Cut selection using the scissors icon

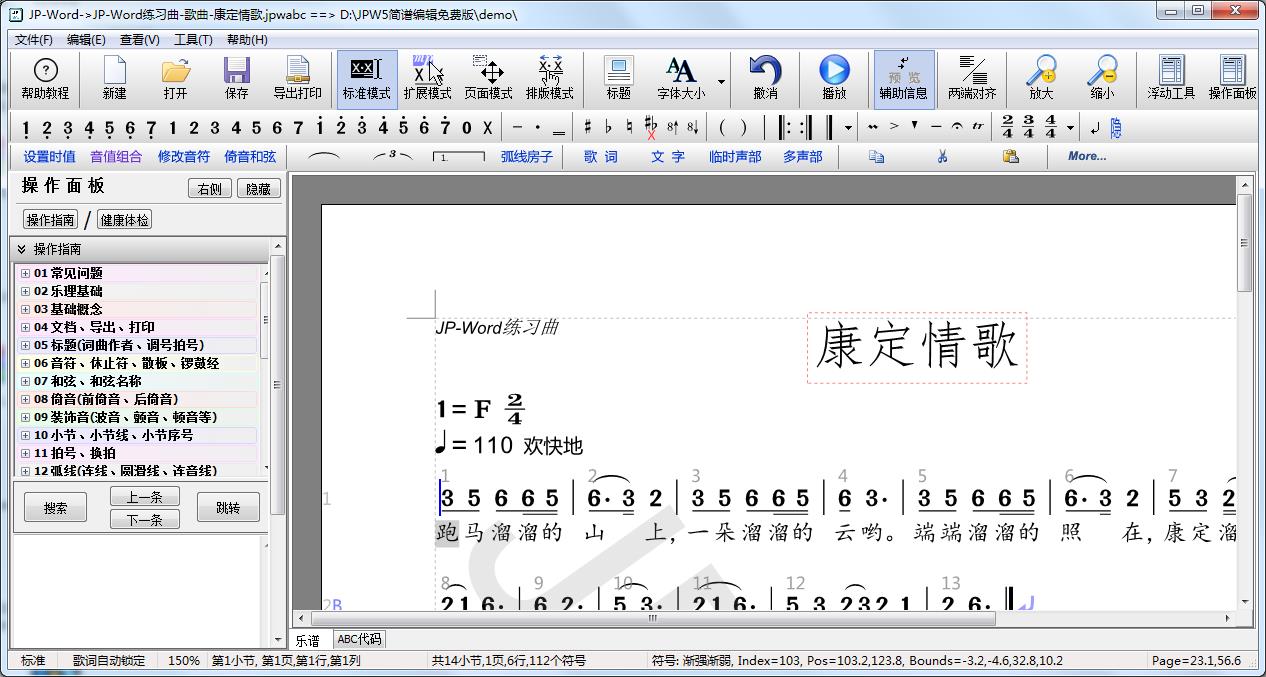(x=942, y=156)
